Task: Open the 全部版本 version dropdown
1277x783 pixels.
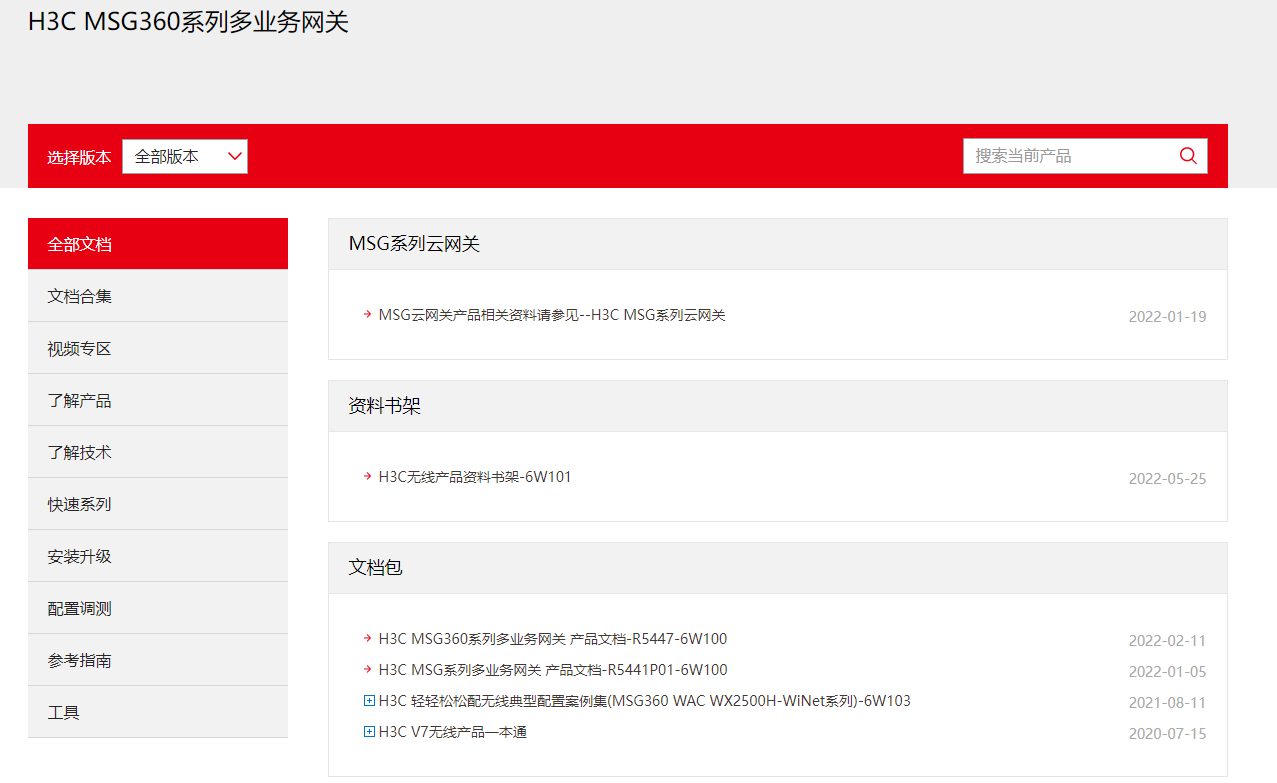Action: click(x=185, y=156)
